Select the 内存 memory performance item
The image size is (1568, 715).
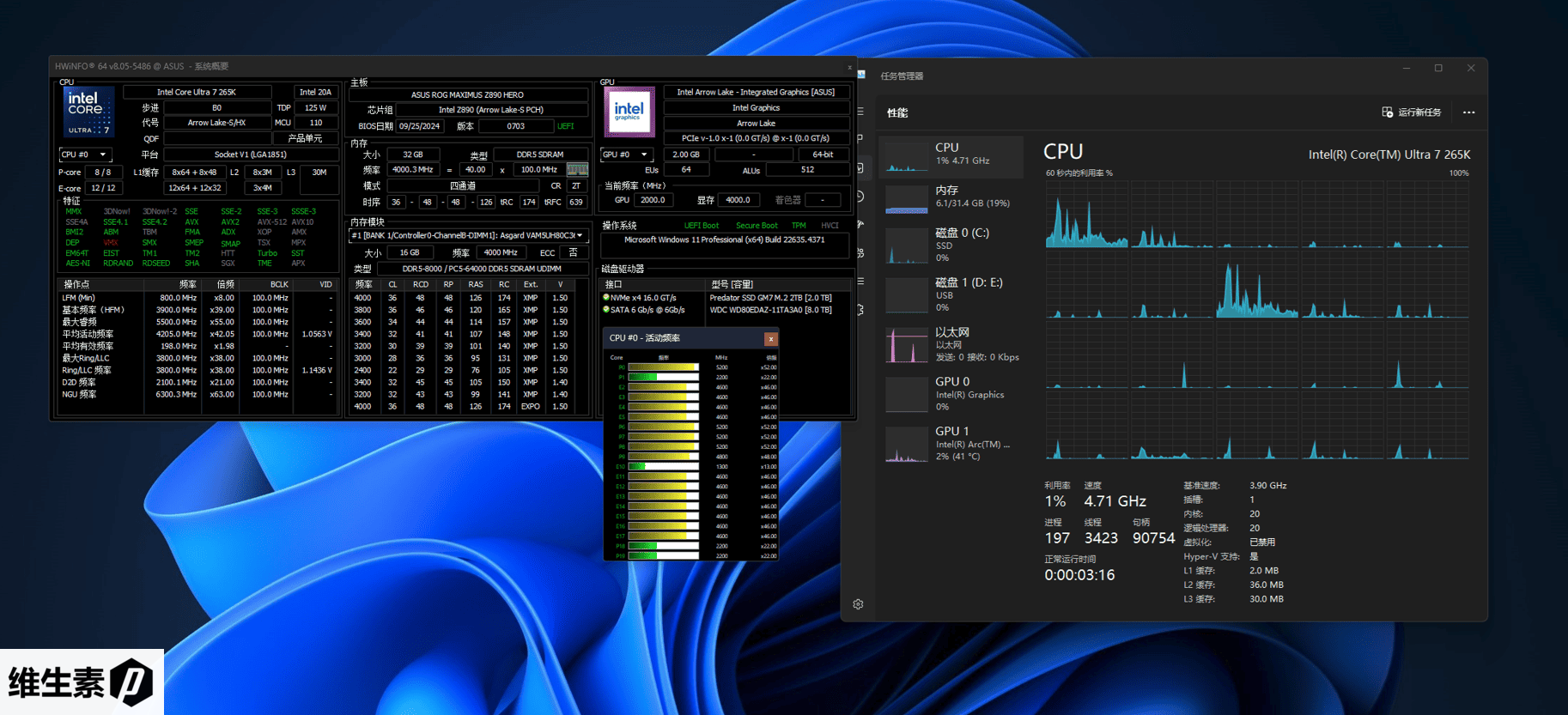click(x=953, y=197)
